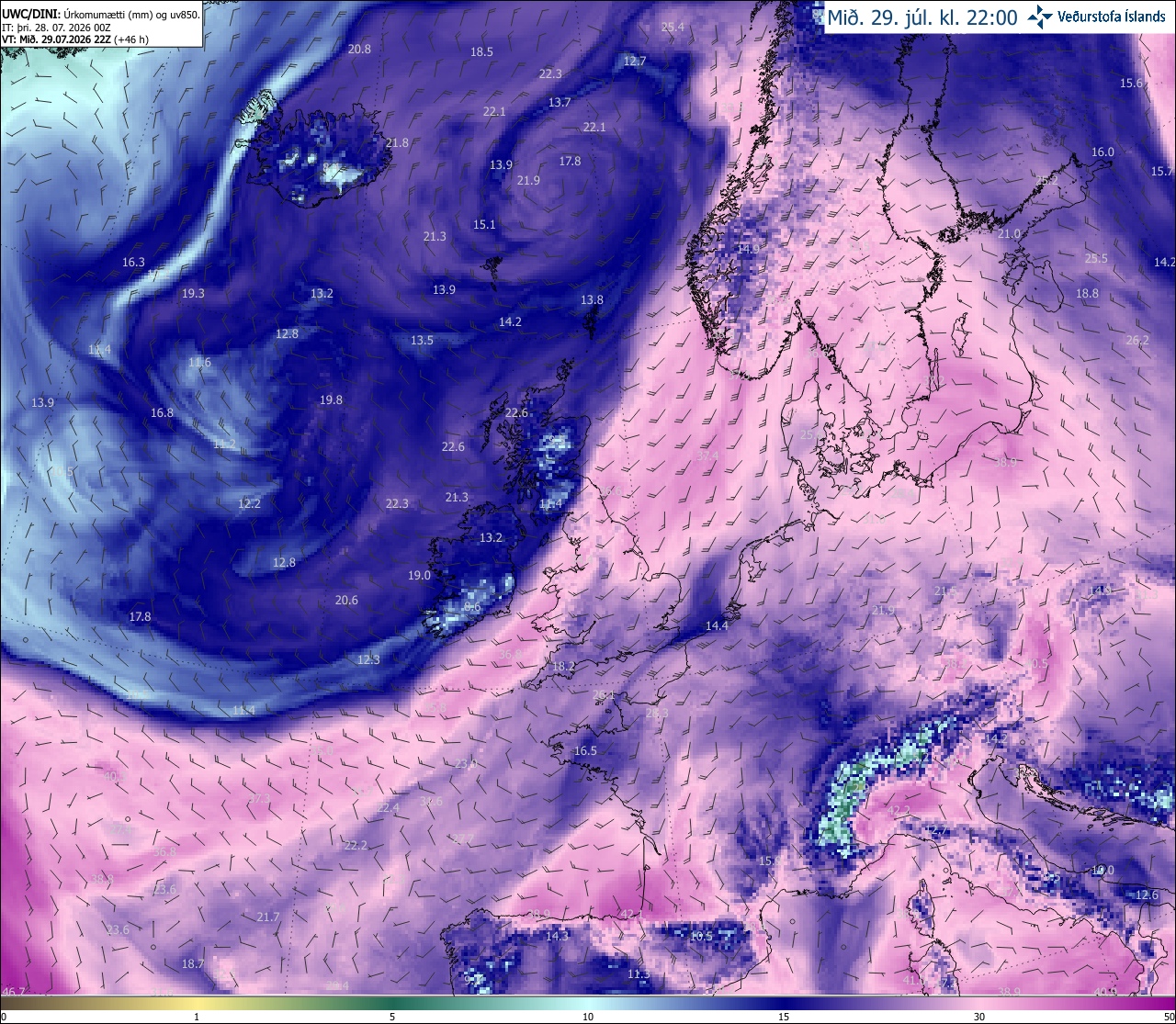Image resolution: width=1176 pixels, height=1024 pixels.
Task: Click the 16.5 value label over Brittany
Action: pos(585,750)
